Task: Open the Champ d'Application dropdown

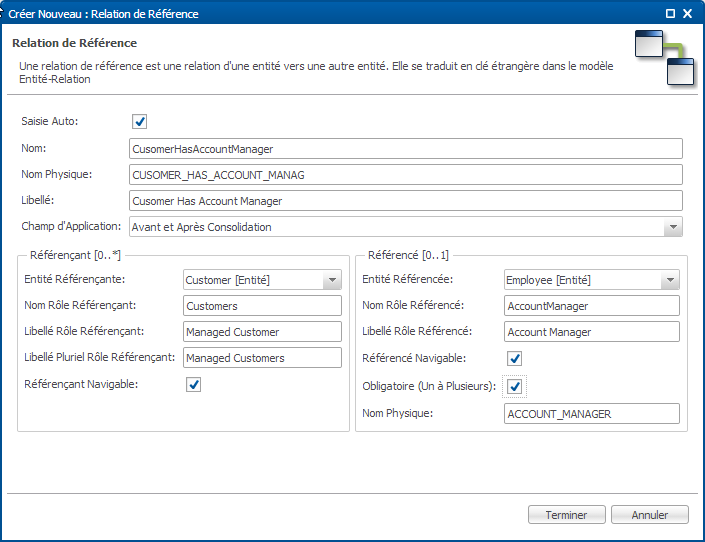Action: tap(673, 227)
